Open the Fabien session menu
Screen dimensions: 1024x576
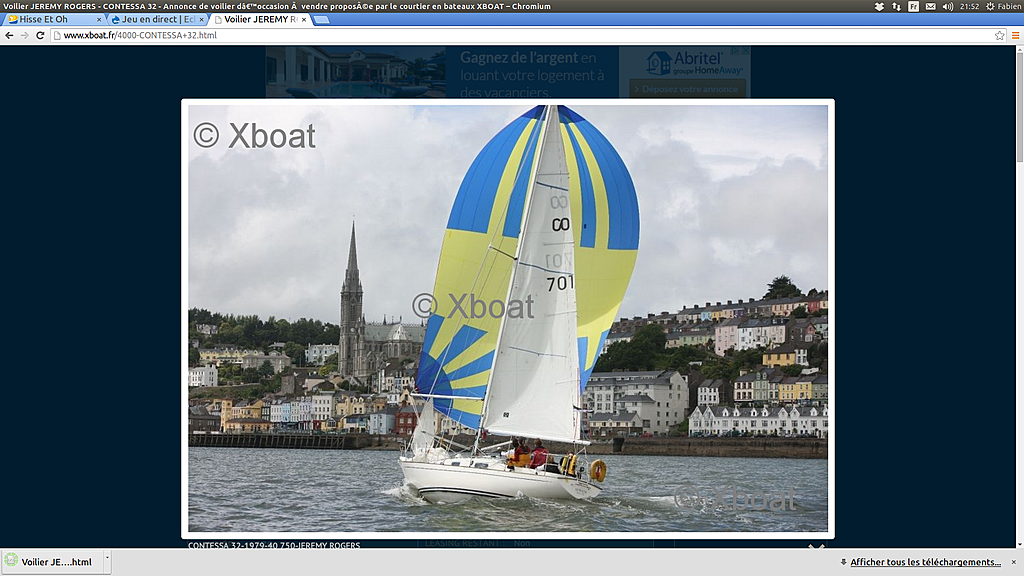pos(1004,7)
